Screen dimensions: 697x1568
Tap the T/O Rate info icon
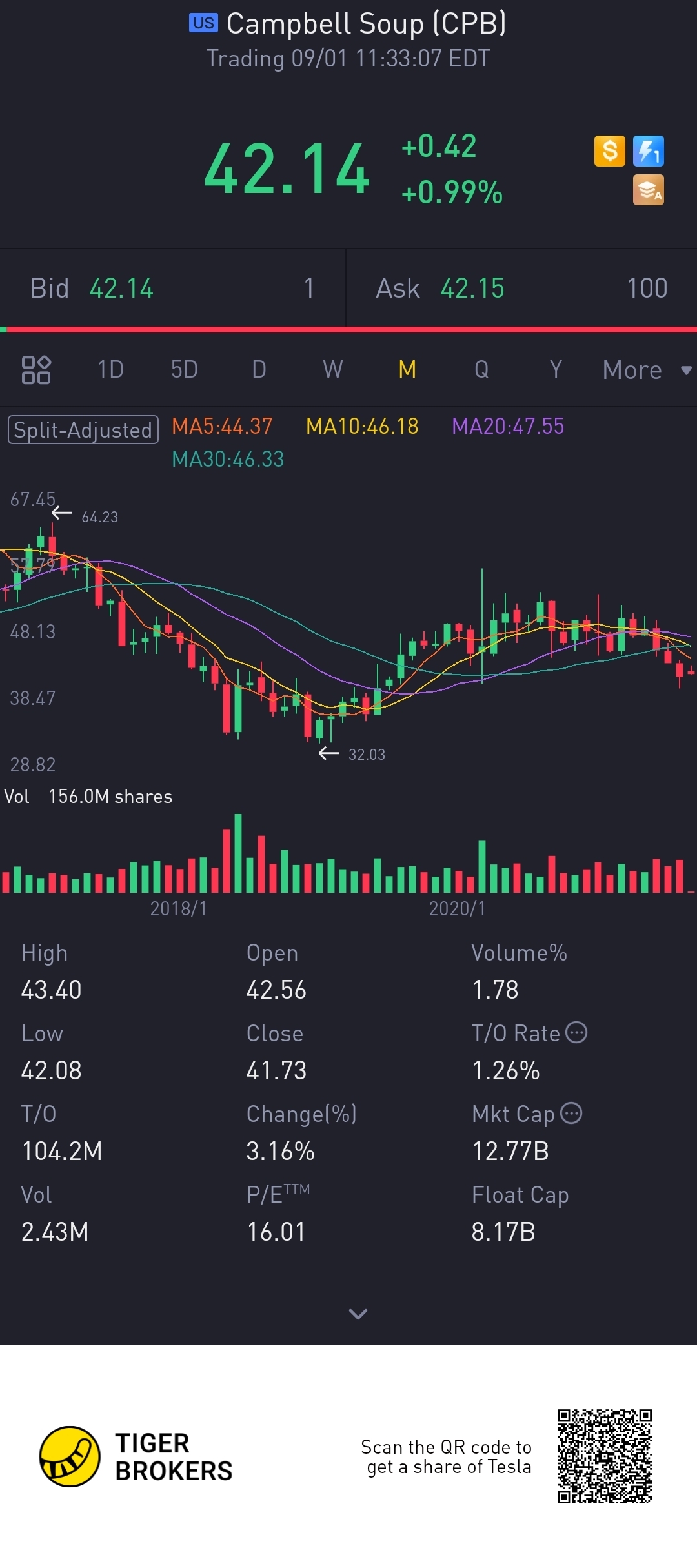point(576,1033)
